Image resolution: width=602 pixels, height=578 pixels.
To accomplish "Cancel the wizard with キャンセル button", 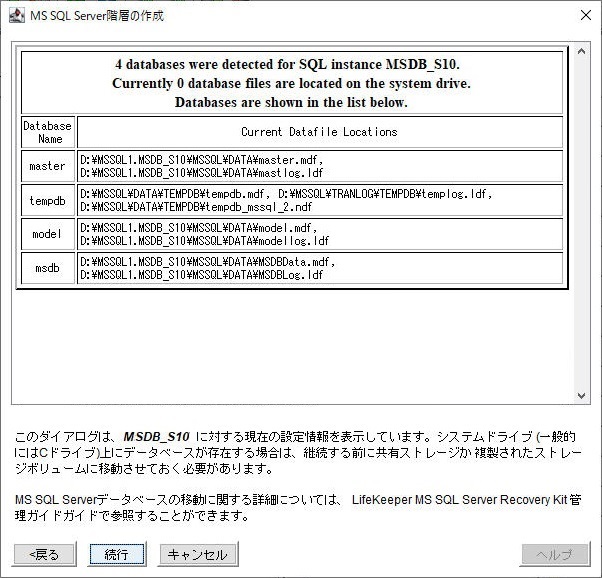I will tap(198, 554).
